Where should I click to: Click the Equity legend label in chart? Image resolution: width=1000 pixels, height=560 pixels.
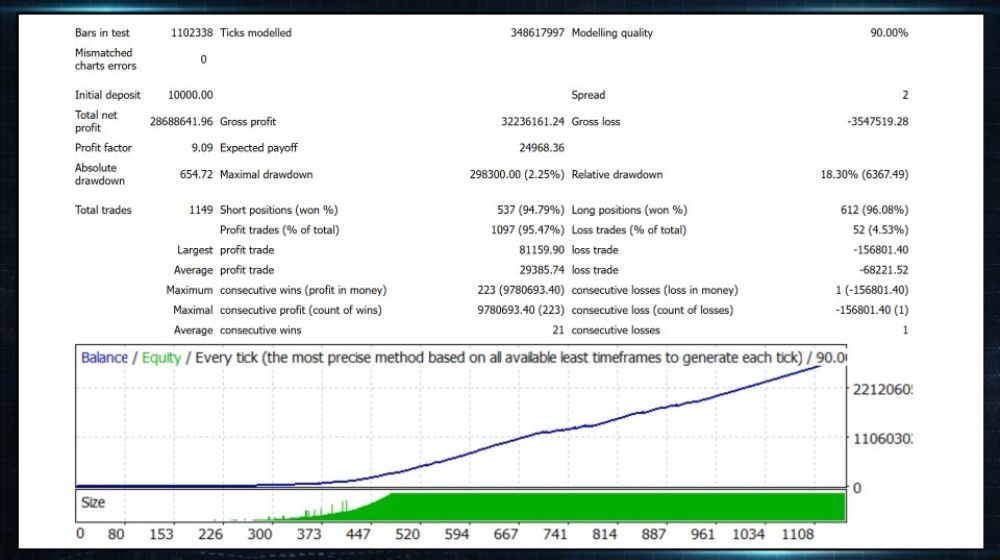pos(161,358)
